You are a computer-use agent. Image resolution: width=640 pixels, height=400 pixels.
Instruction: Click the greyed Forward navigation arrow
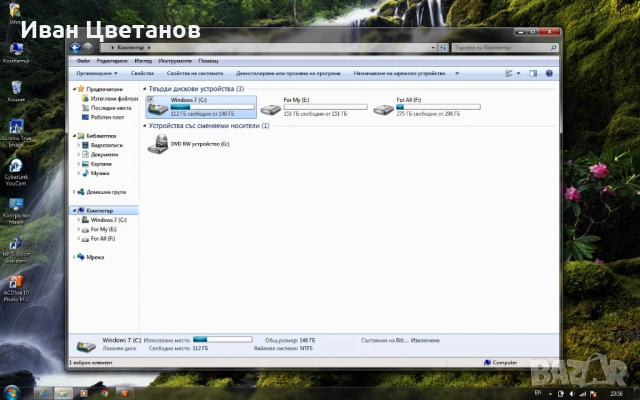point(88,48)
